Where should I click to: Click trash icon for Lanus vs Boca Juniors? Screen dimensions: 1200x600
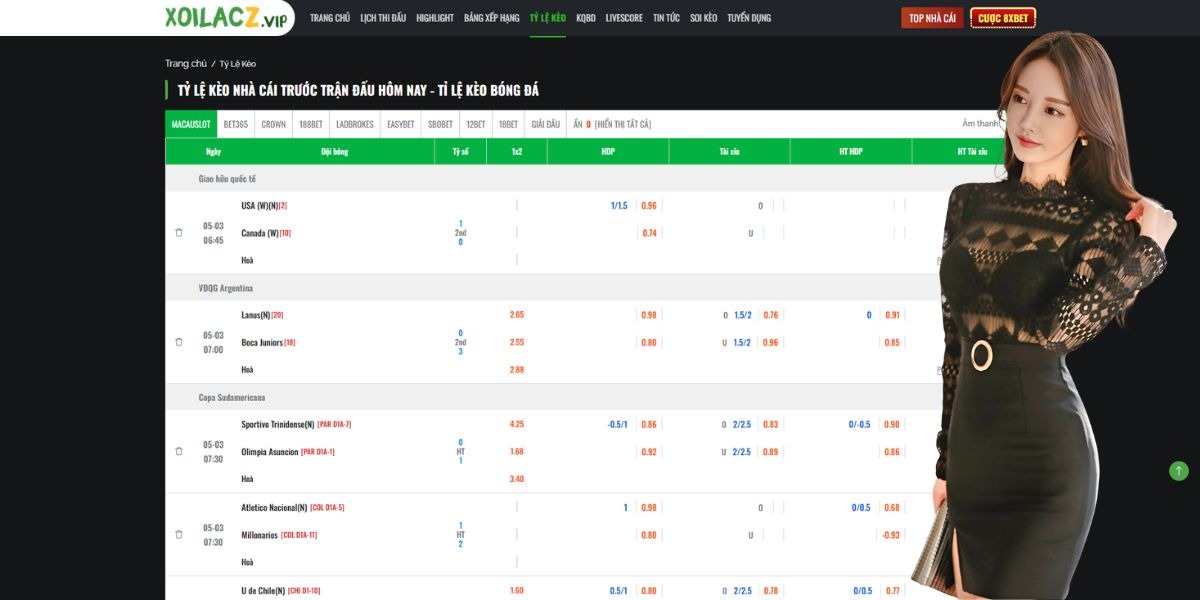(x=178, y=340)
